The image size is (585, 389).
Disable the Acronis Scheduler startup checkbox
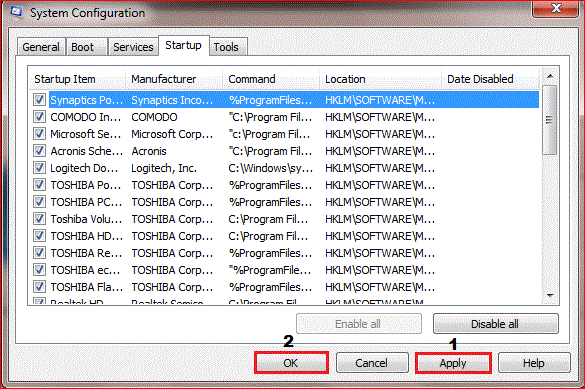click(39, 151)
